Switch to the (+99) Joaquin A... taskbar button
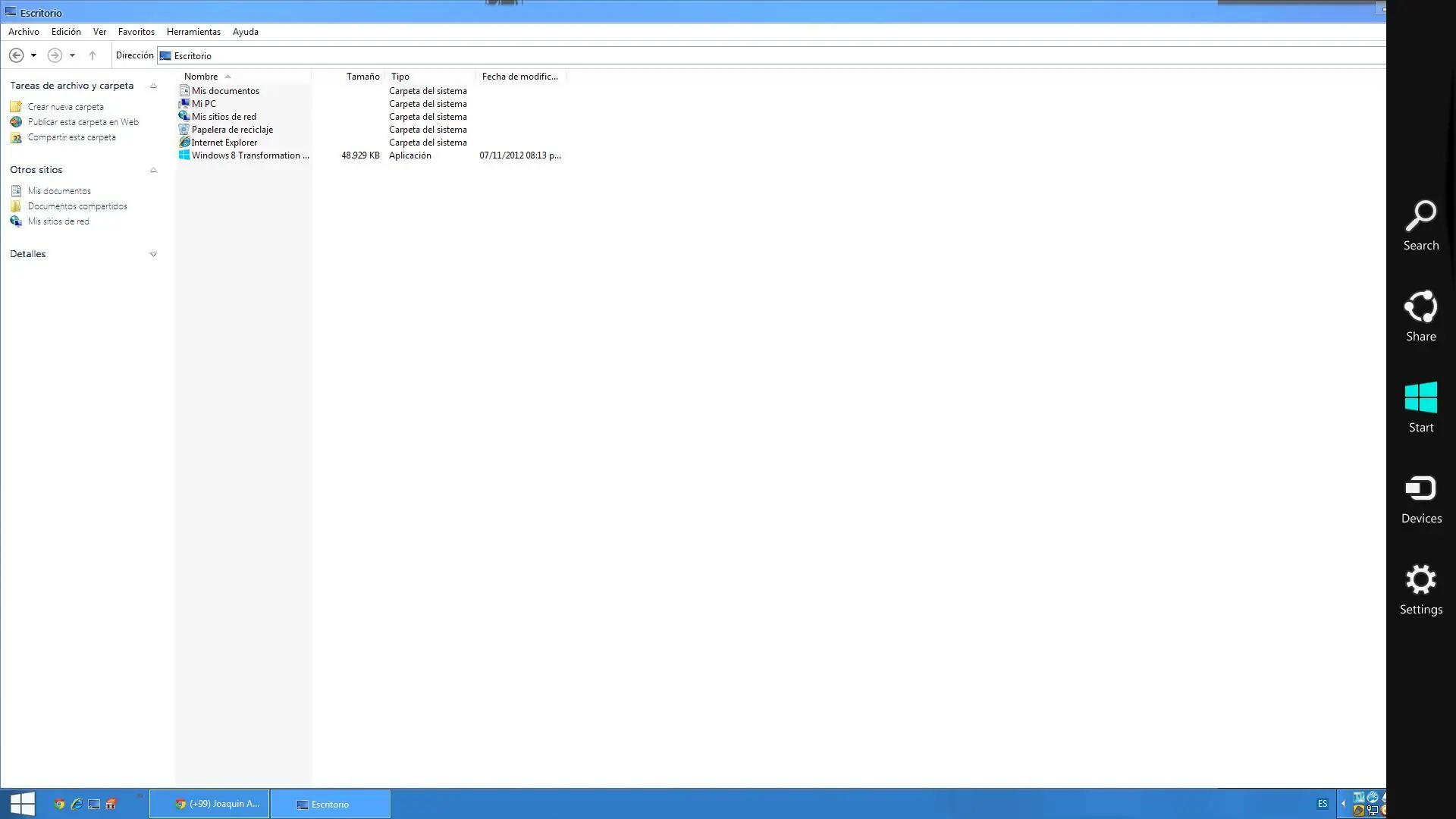 coord(209,804)
